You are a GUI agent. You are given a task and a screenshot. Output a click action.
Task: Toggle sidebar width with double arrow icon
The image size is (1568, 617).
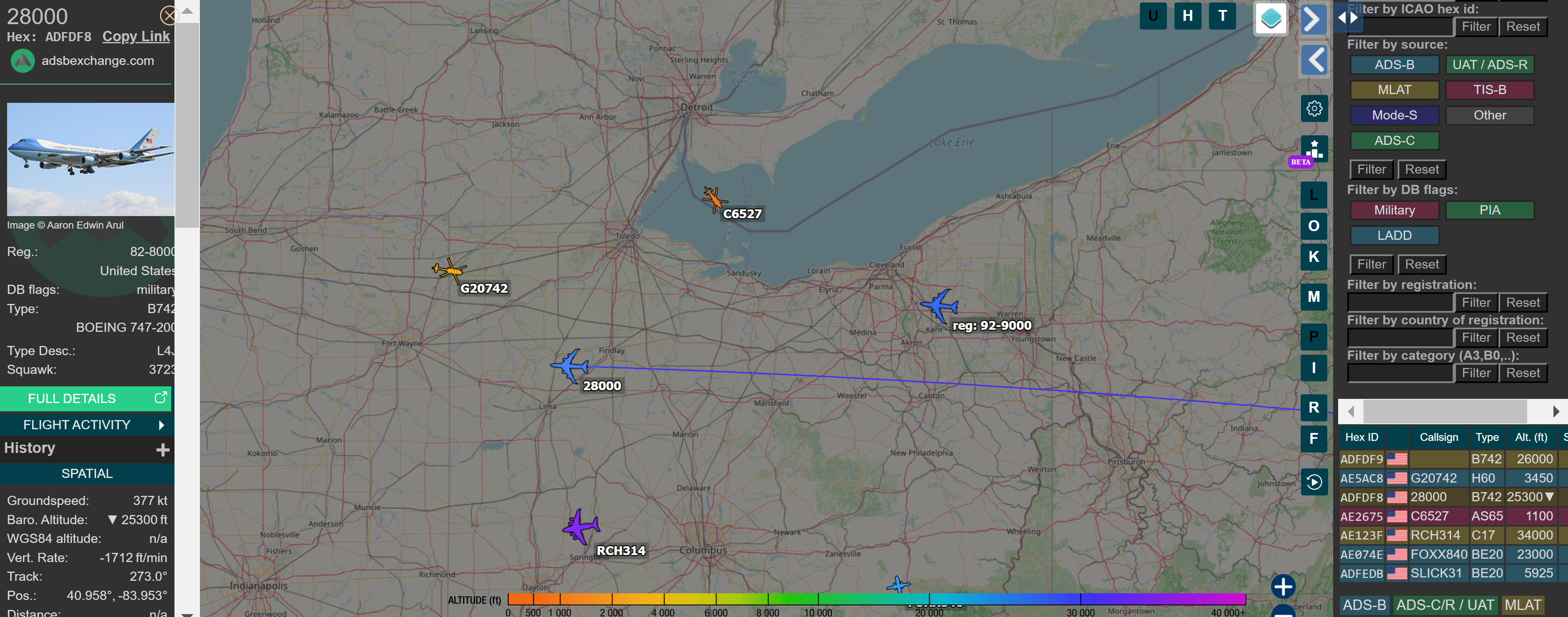(x=1348, y=17)
